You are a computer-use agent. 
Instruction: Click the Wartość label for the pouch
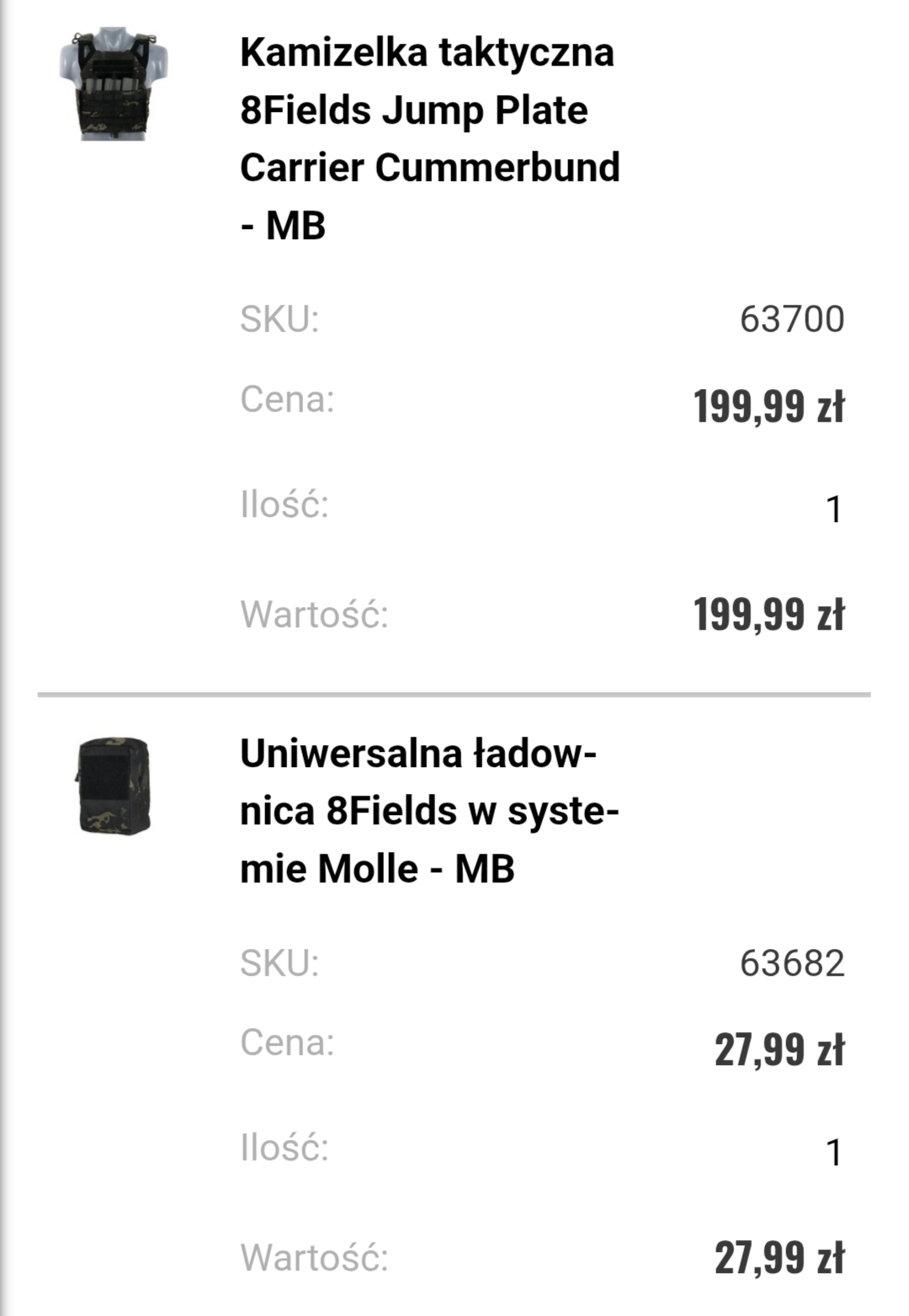click(x=315, y=1258)
